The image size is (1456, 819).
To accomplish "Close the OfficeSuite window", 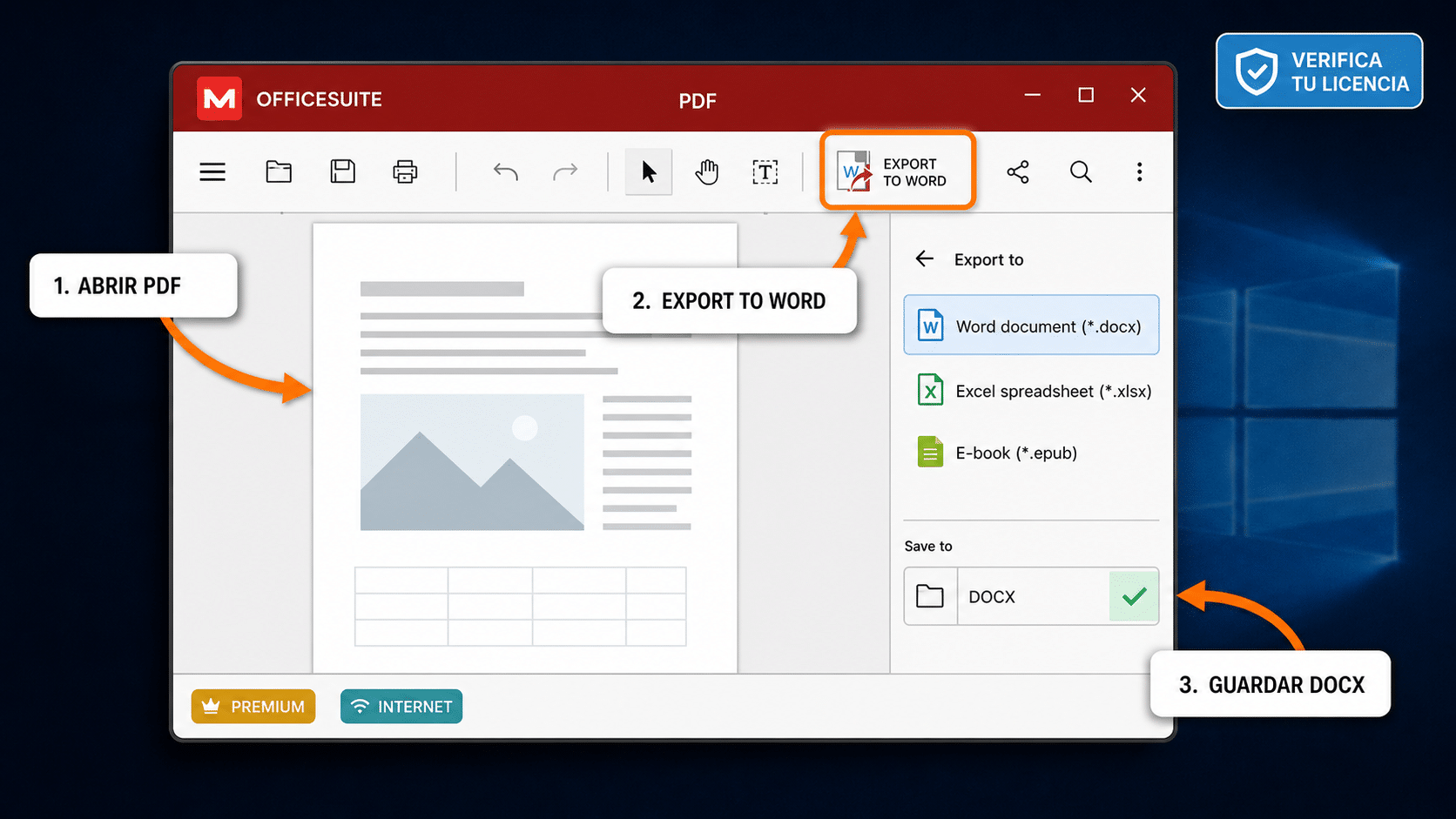I will point(1138,95).
